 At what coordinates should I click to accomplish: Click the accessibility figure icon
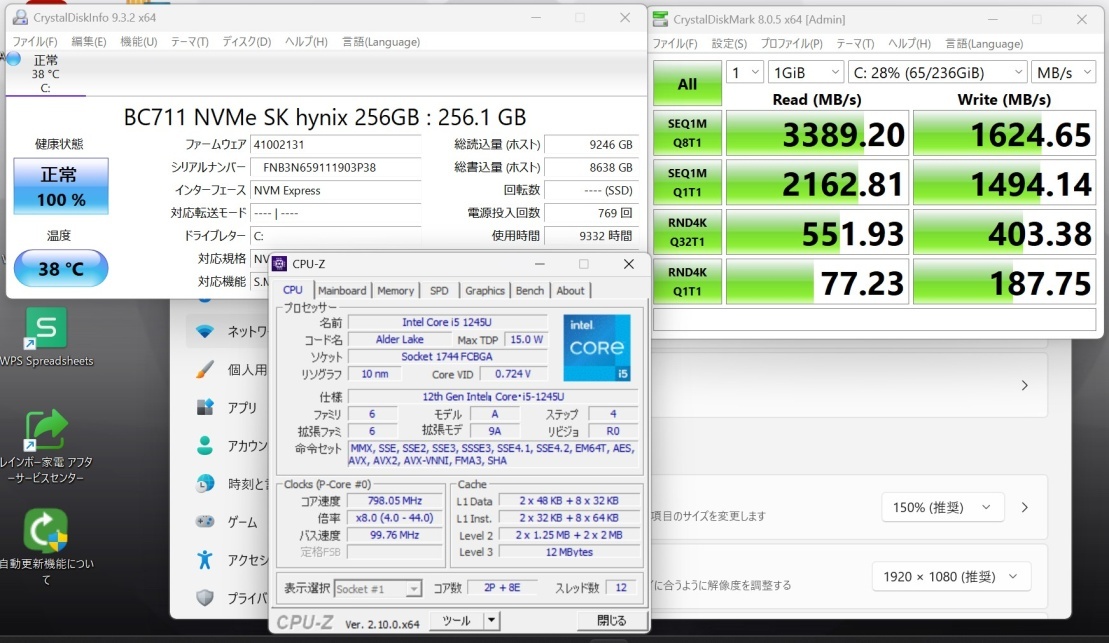205,559
